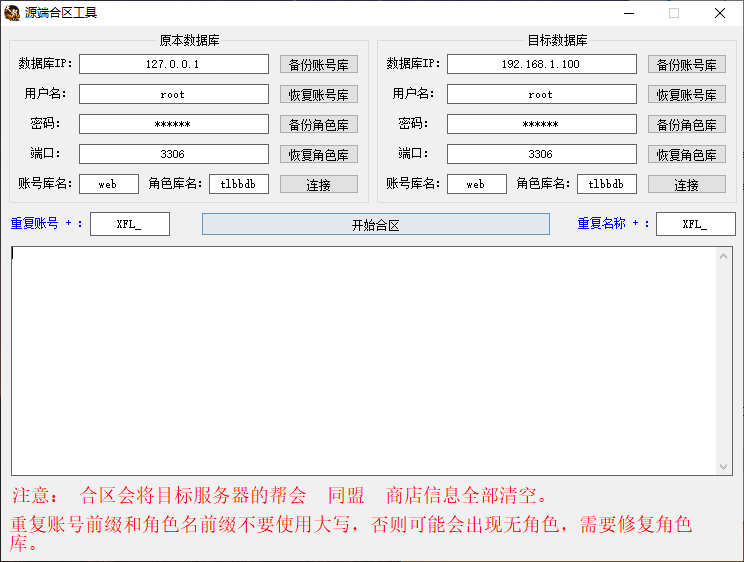Click log scrollbar down arrow
Viewport: 744px width, 562px height.
click(724, 467)
